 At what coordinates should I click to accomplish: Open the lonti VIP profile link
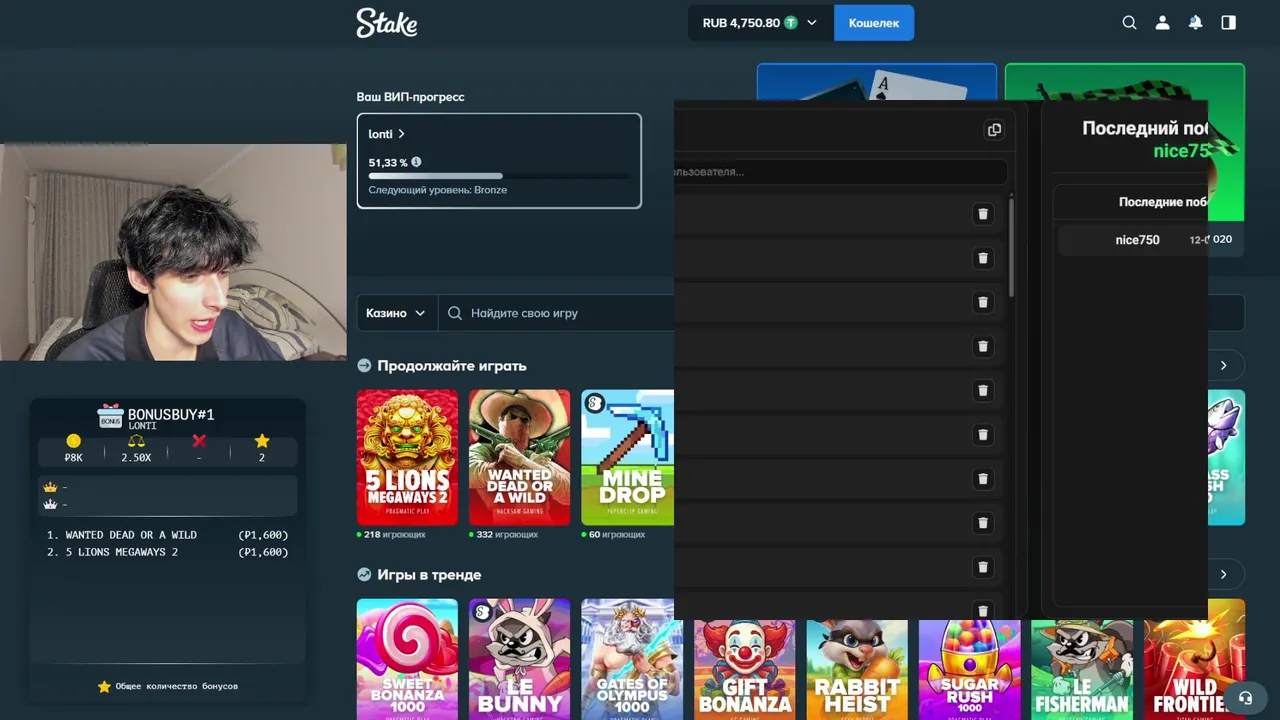point(386,134)
